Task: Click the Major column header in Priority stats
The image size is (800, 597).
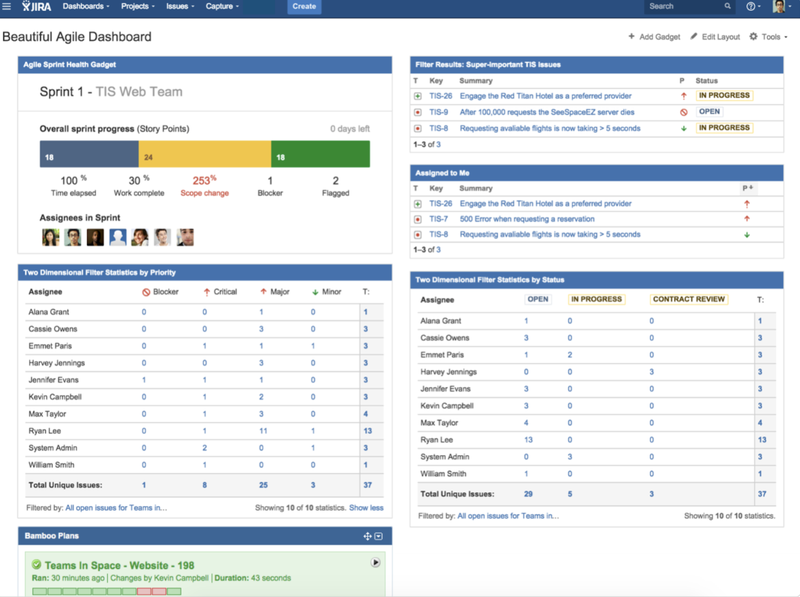Action: coord(274,292)
